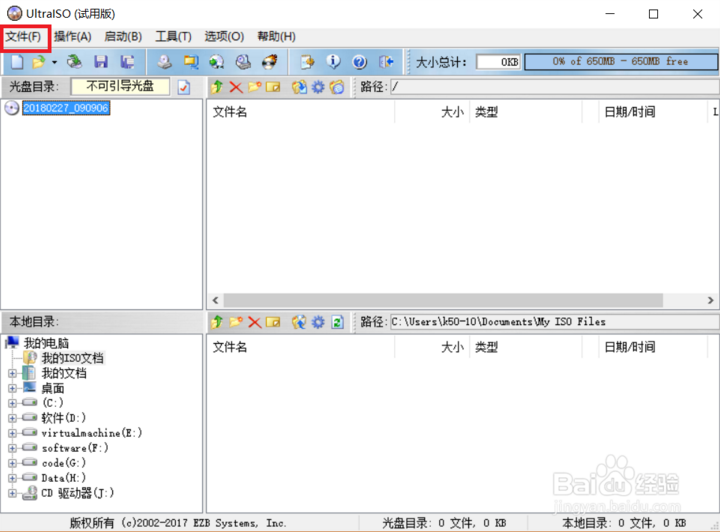Click the extract icon in disc image toolbar

tap(299, 87)
